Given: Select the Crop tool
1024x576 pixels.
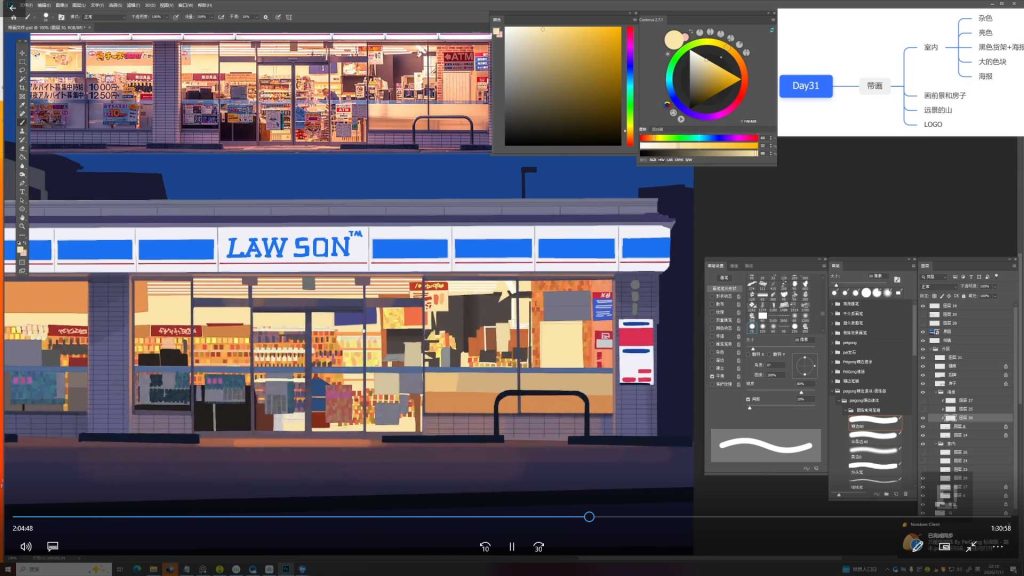Looking at the screenshot, I should [x=22, y=88].
